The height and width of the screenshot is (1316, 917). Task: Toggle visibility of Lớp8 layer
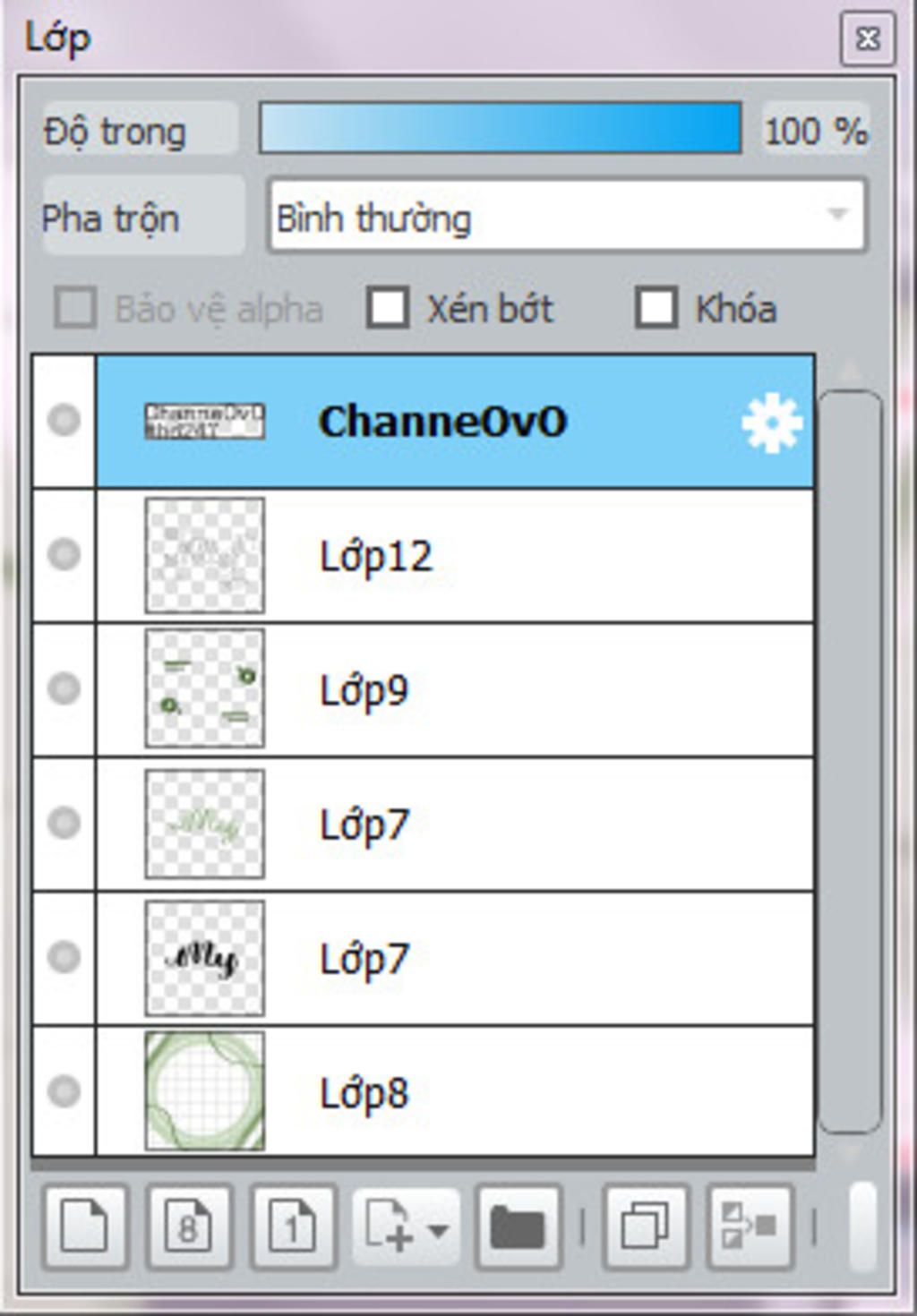[x=64, y=1090]
